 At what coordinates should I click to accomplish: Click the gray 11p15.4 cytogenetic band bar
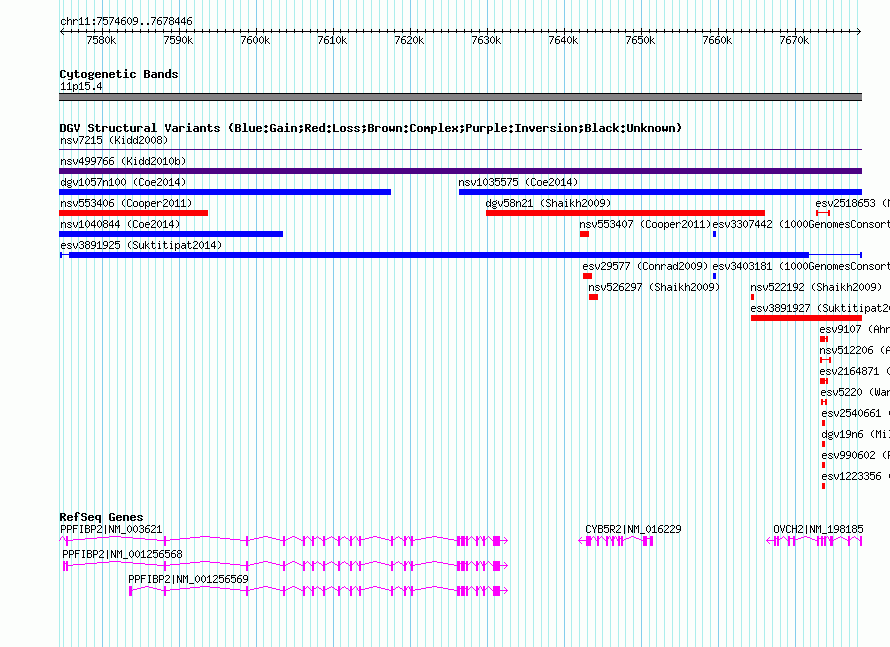click(x=460, y=97)
